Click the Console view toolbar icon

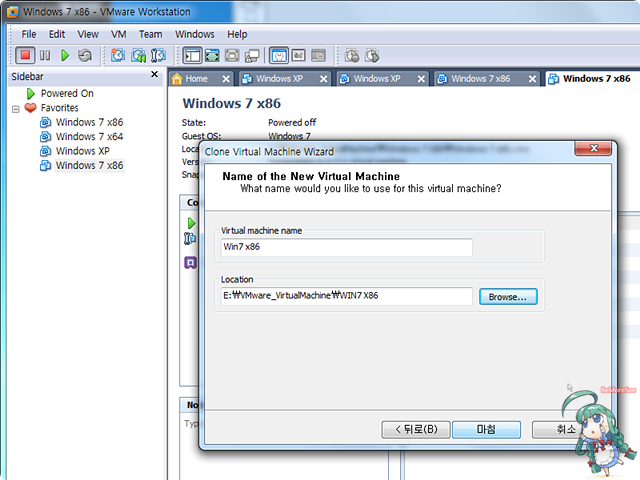pos(318,55)
